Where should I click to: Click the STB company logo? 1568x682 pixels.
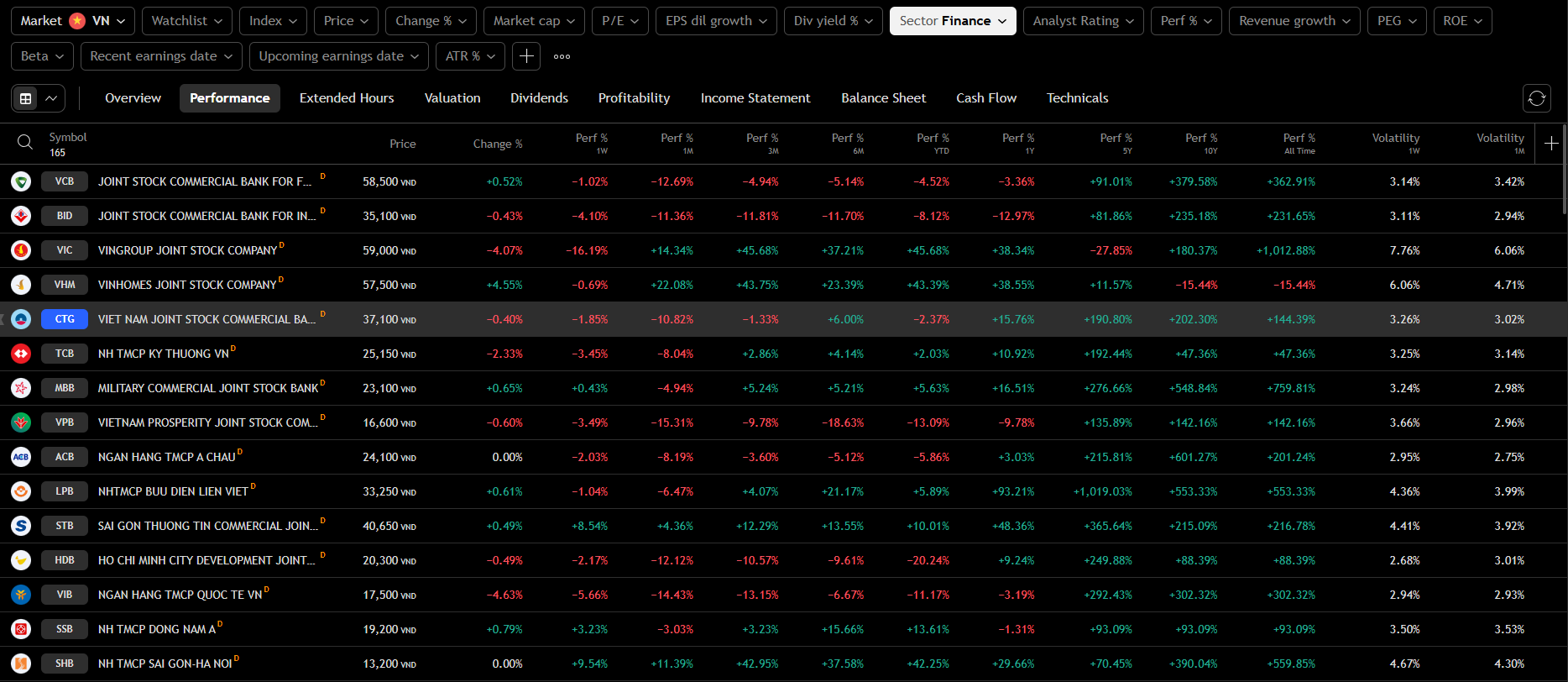21,526
